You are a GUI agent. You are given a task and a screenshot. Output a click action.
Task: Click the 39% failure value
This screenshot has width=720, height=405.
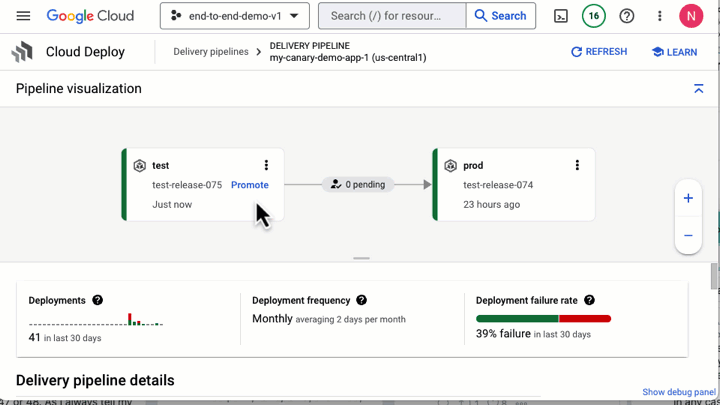point(503,334)
